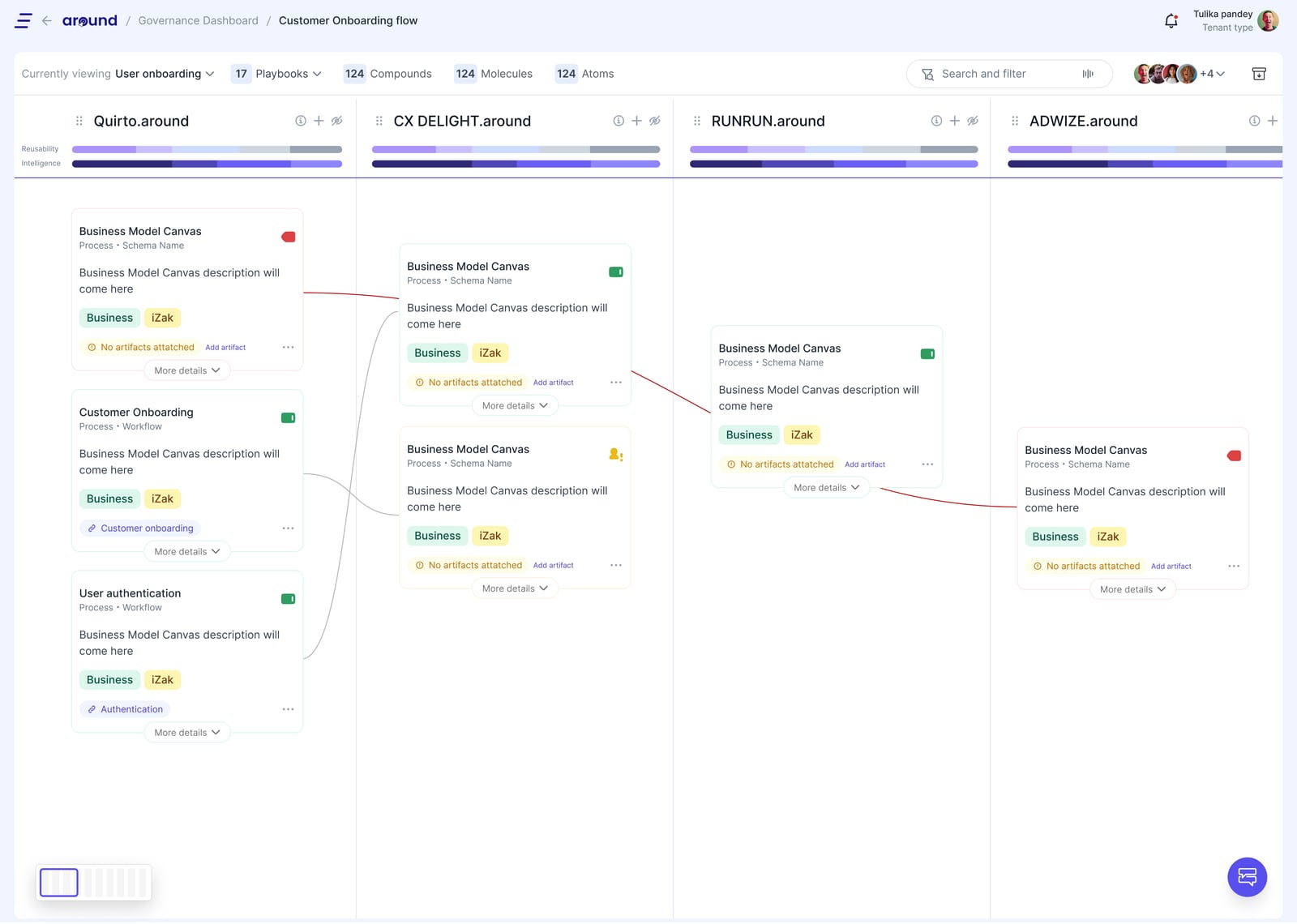
Task: Hide the RUNRUN.around column
Action: [x=973, y=121]
